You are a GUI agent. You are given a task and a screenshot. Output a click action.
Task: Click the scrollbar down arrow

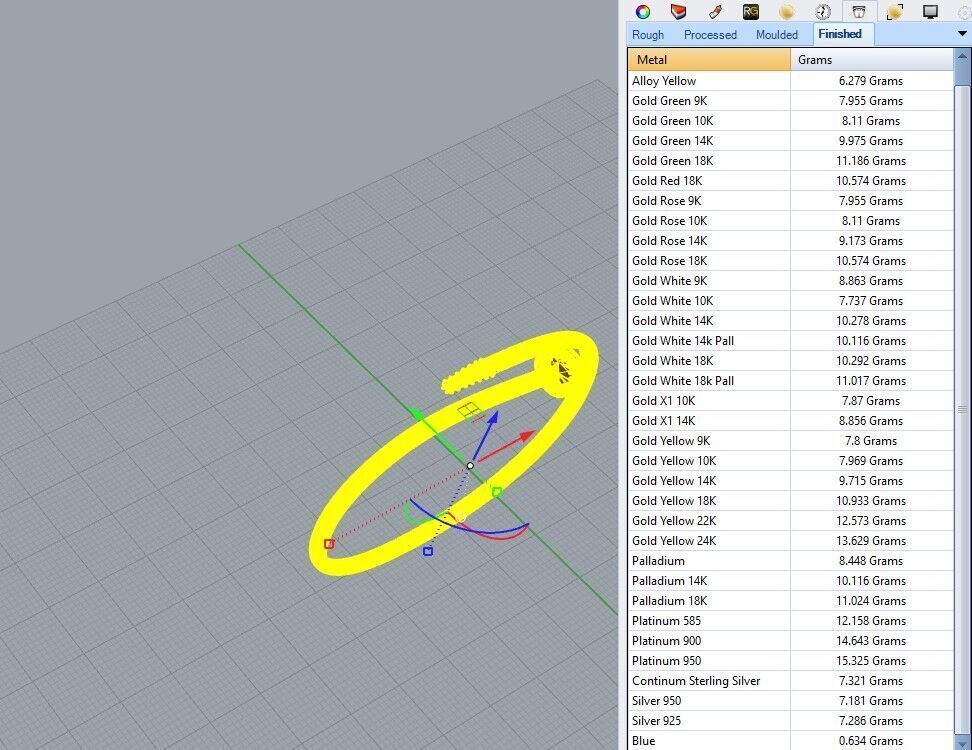(x=962, y=742)
